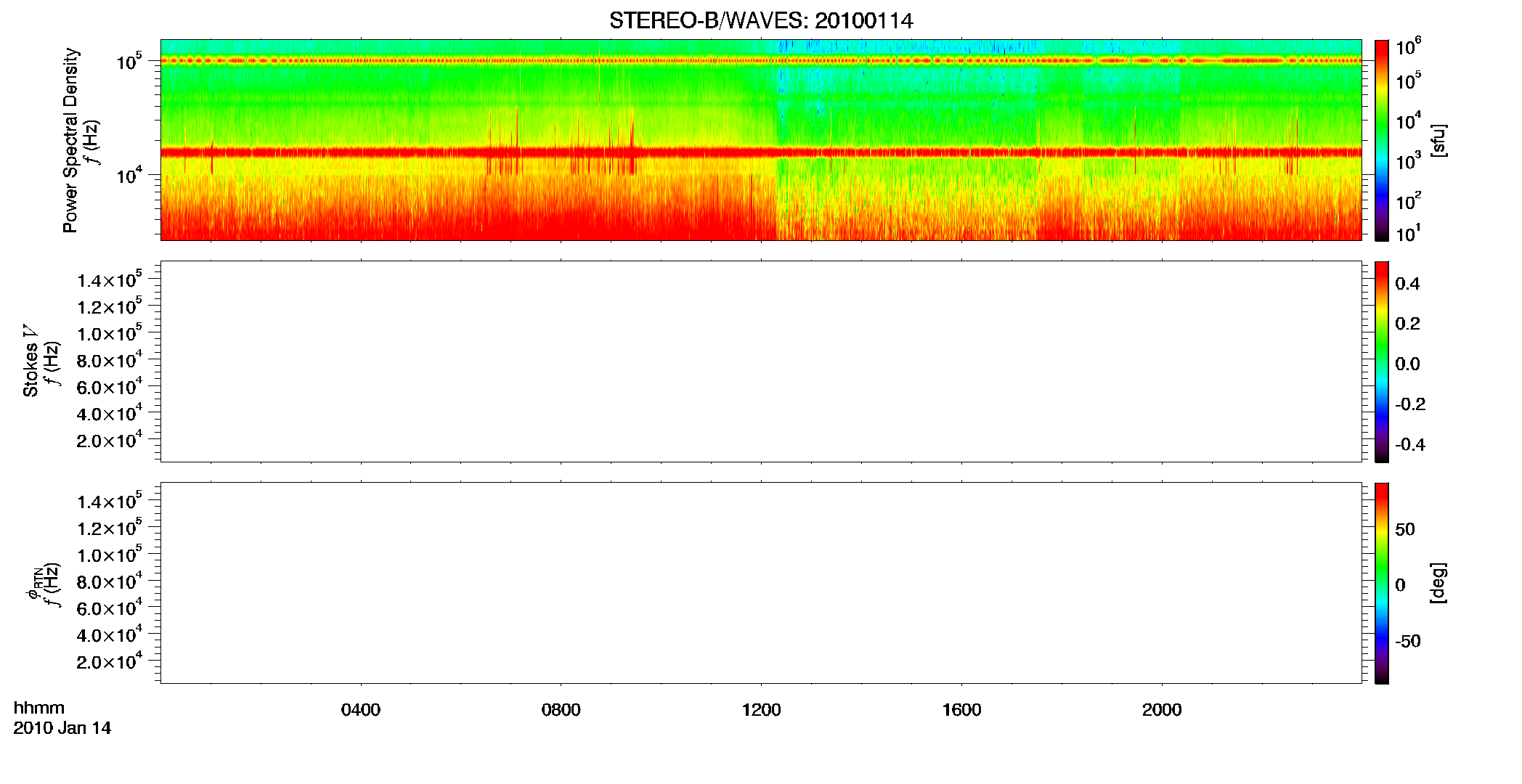This screenshot has width=1522, height=784.
Task: Click the [deg] unit label
Action: [1438, 583]
